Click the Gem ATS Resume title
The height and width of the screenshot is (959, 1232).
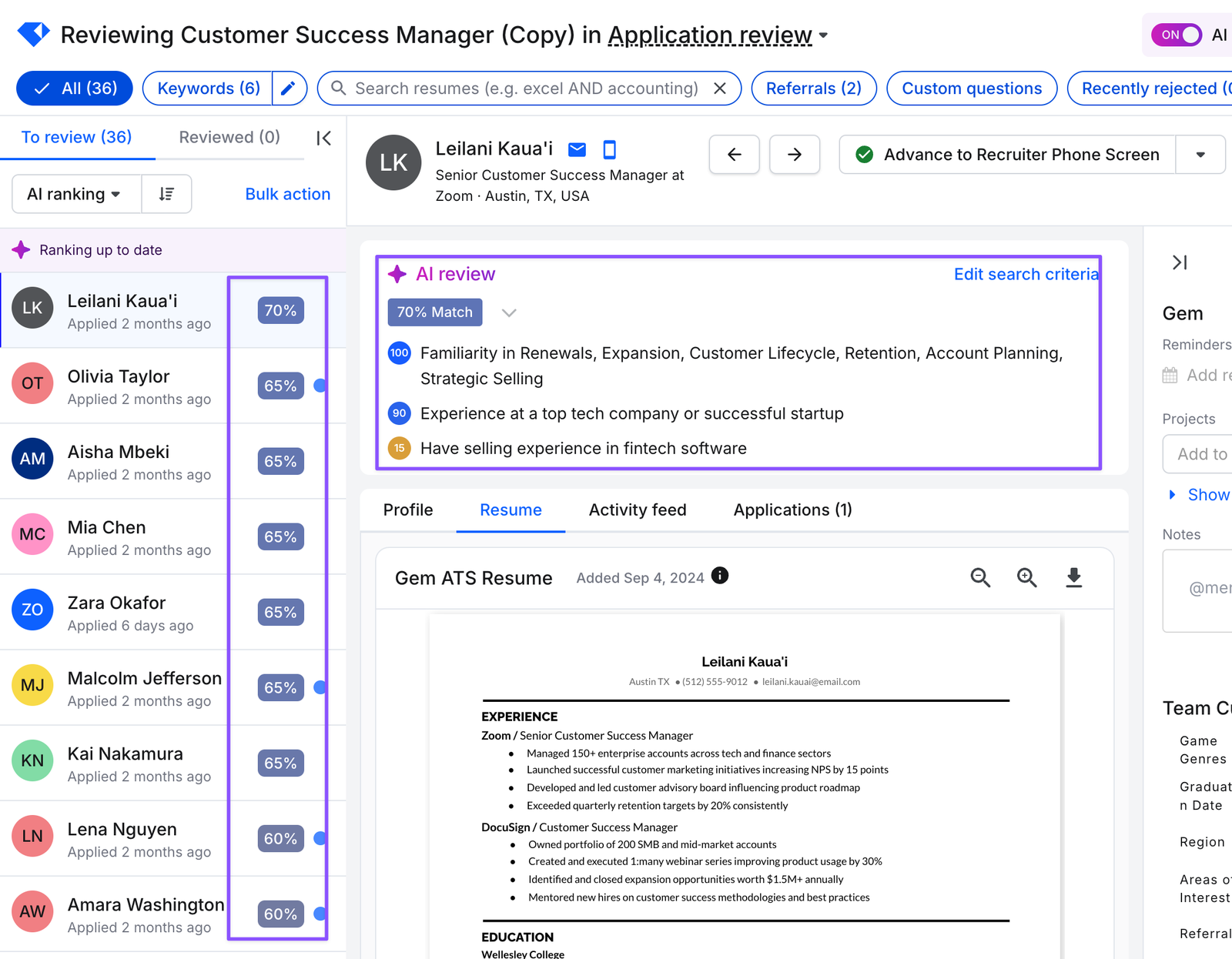coord(474,578)
